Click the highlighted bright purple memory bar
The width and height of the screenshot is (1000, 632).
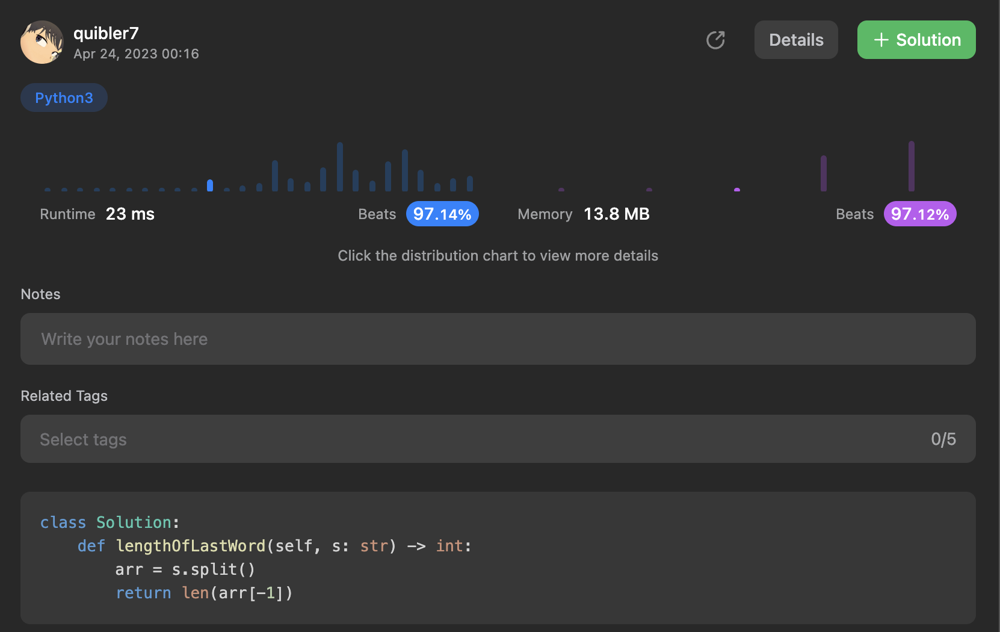(737, 188)
